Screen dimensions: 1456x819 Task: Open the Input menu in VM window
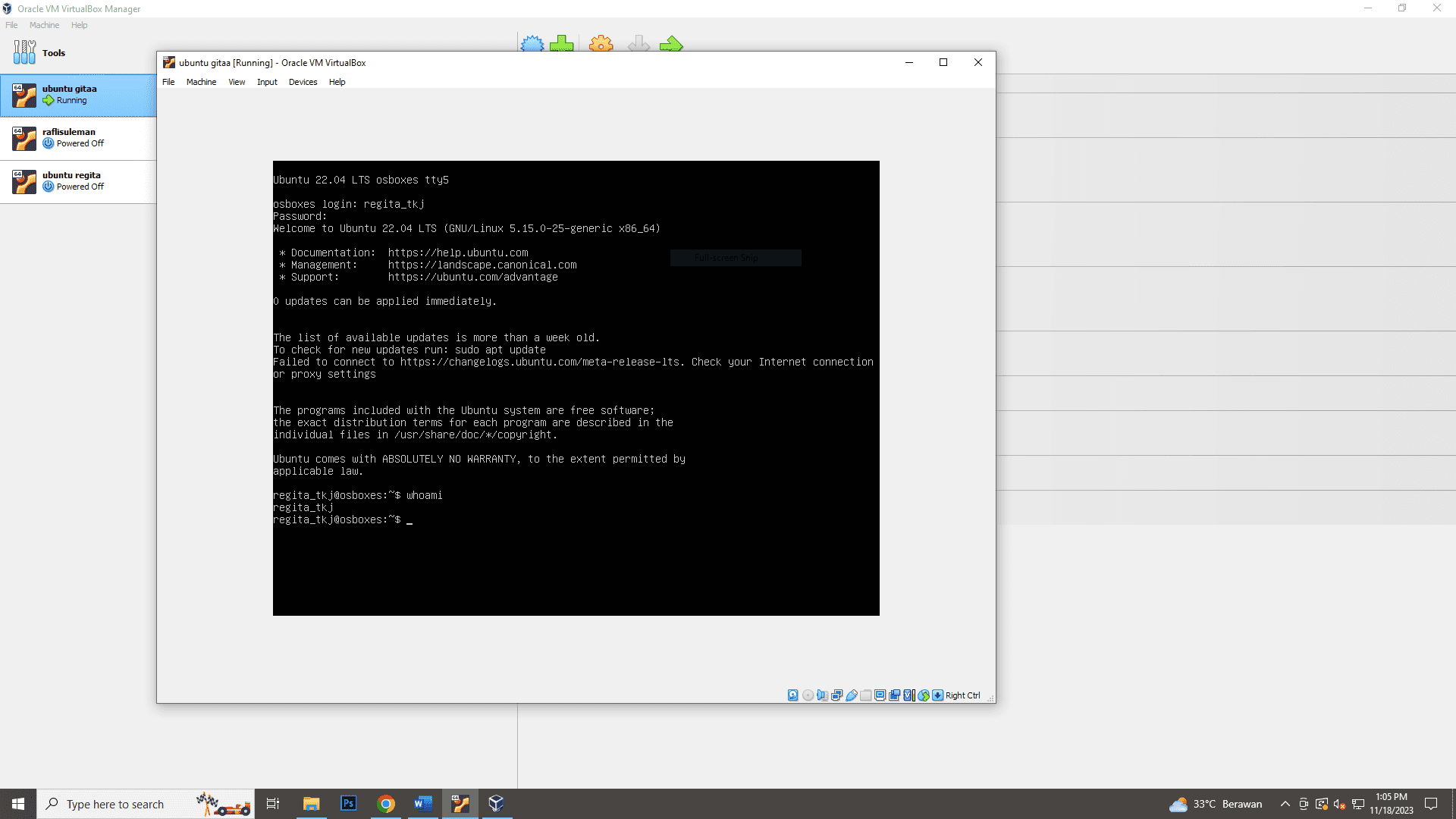[x=267, y=82]
